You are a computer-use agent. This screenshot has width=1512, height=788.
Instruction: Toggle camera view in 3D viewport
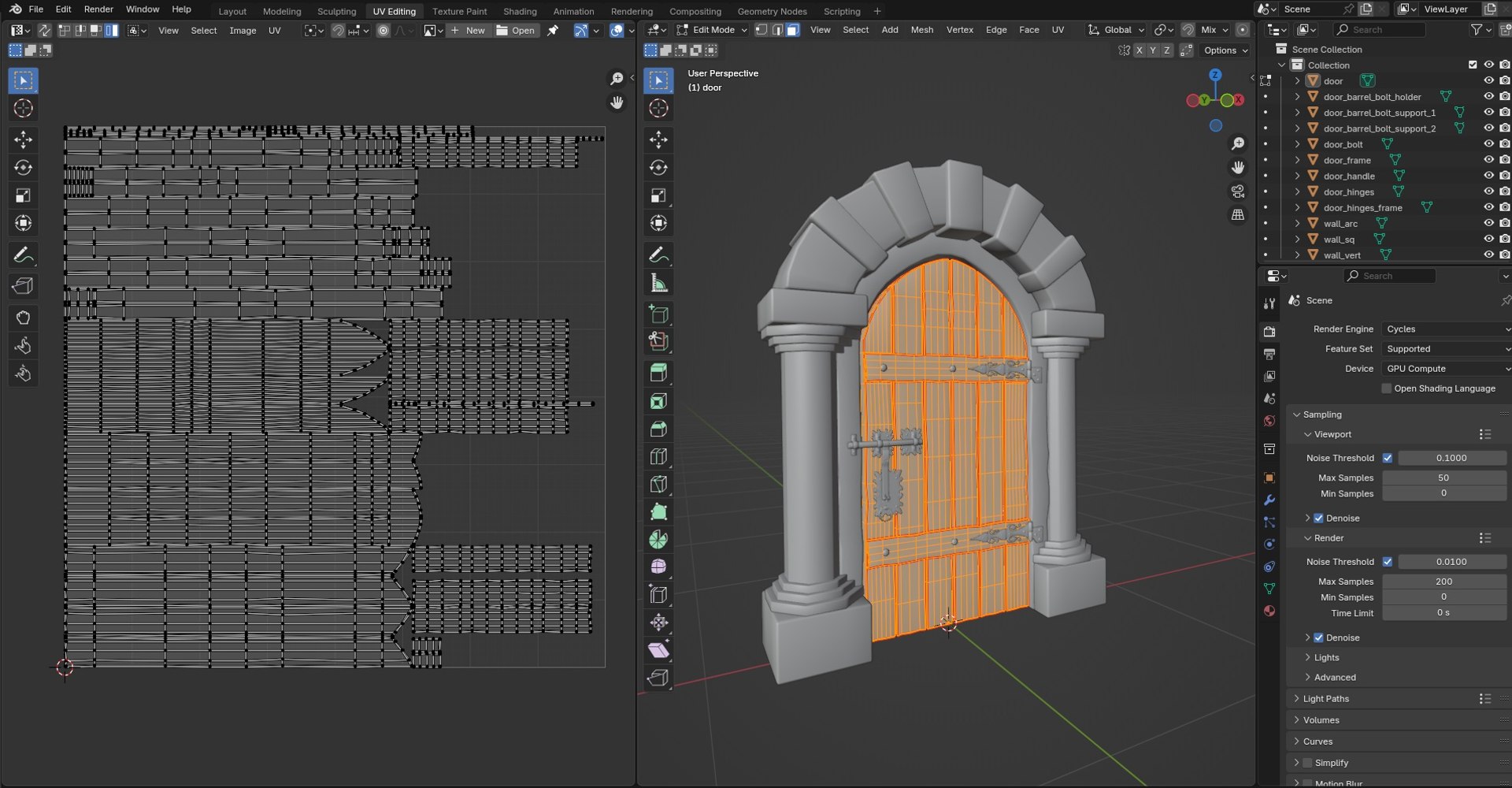[1238, 191]
